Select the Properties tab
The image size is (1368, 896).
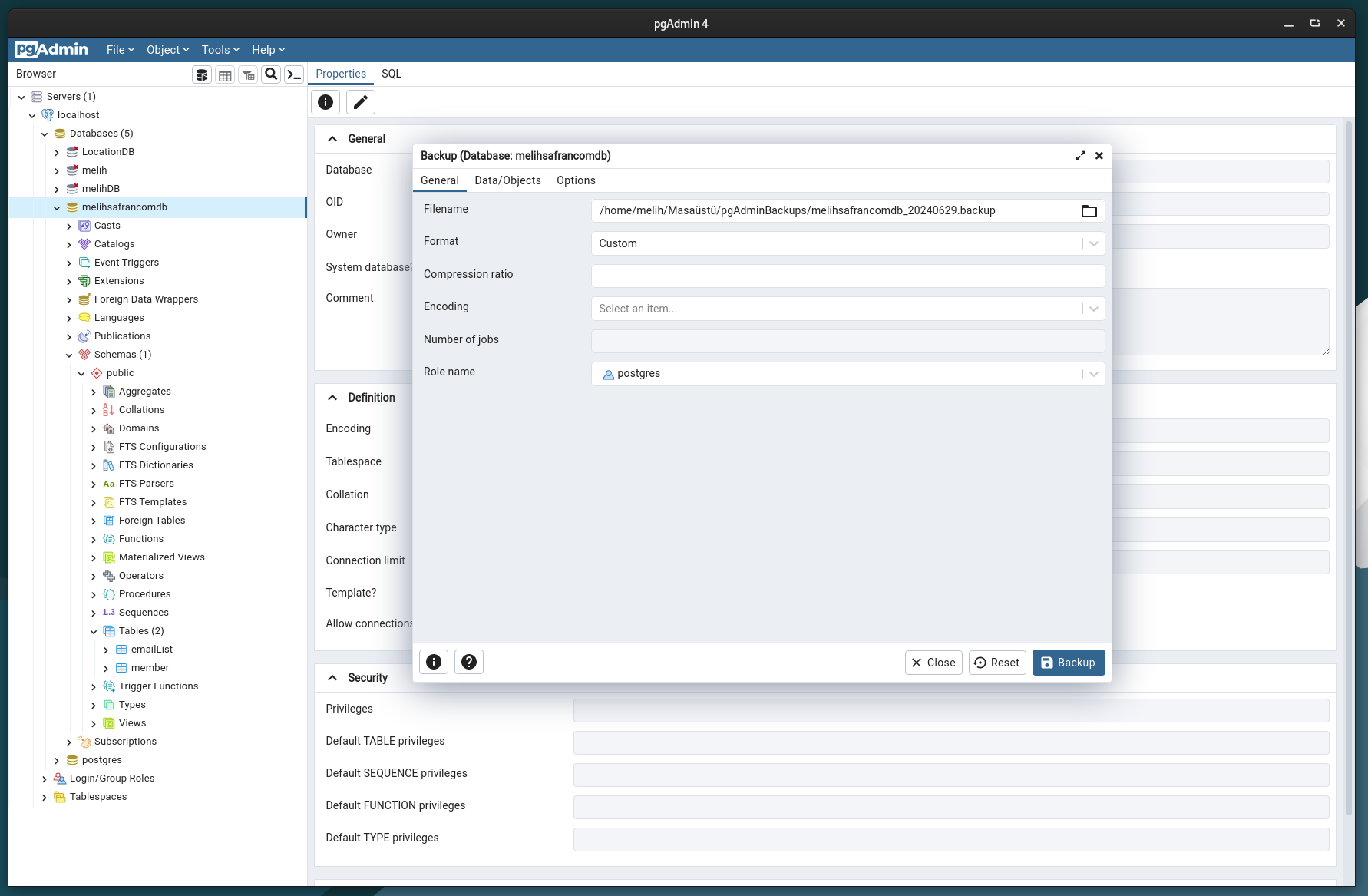[x=341, y=74]
